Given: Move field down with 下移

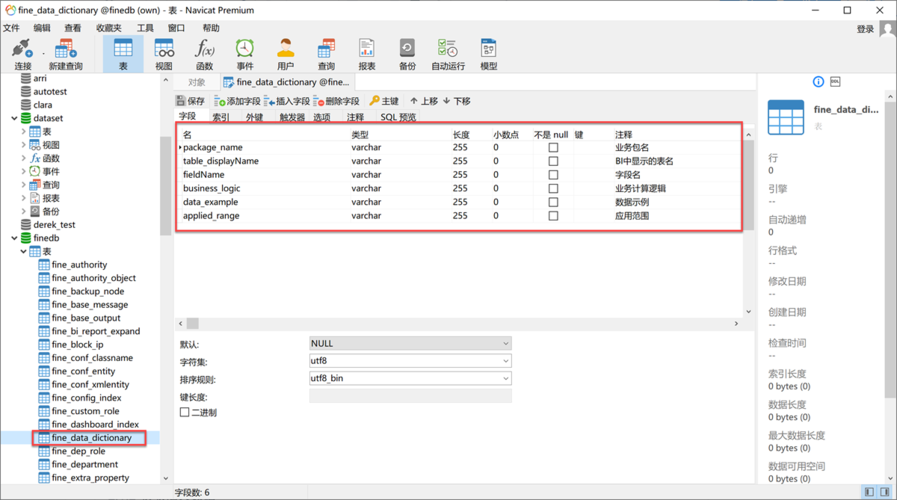Looking at the screenshot, I should point(457,101).
